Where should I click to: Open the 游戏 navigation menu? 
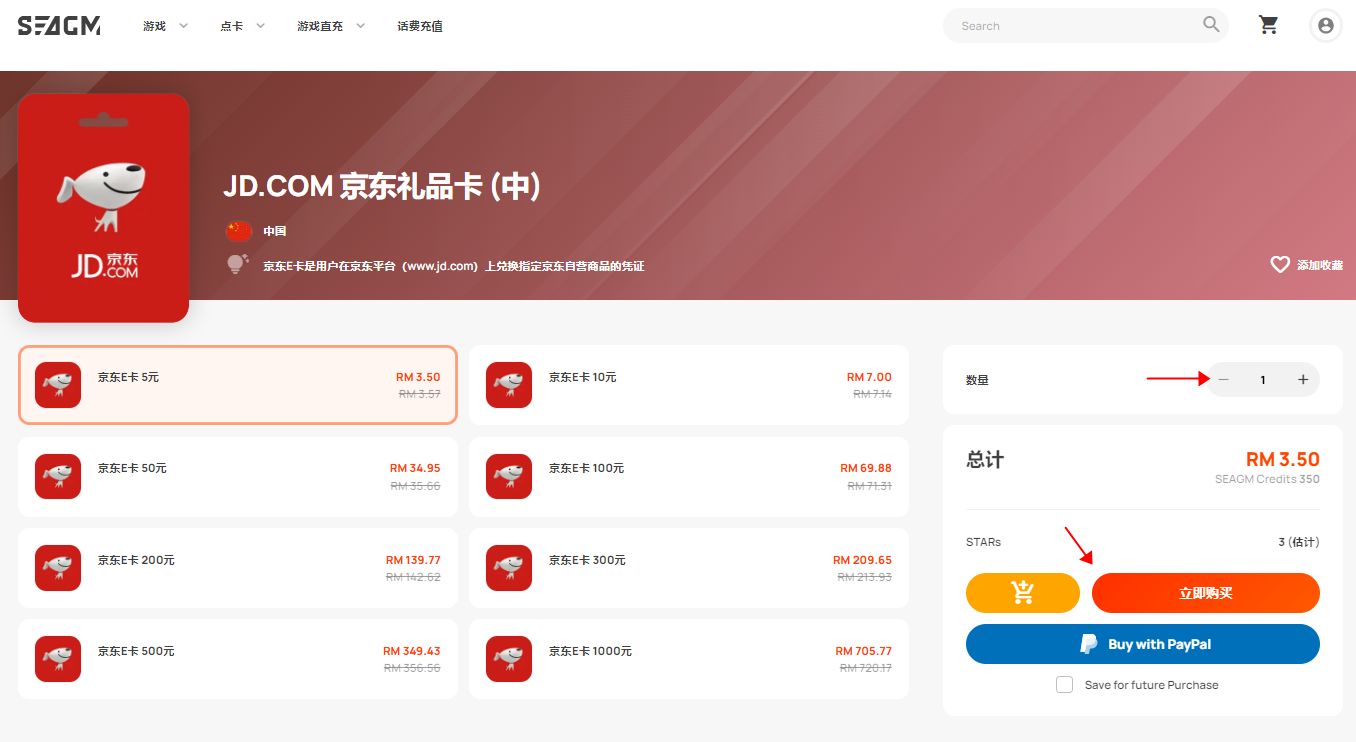point(154,26)
